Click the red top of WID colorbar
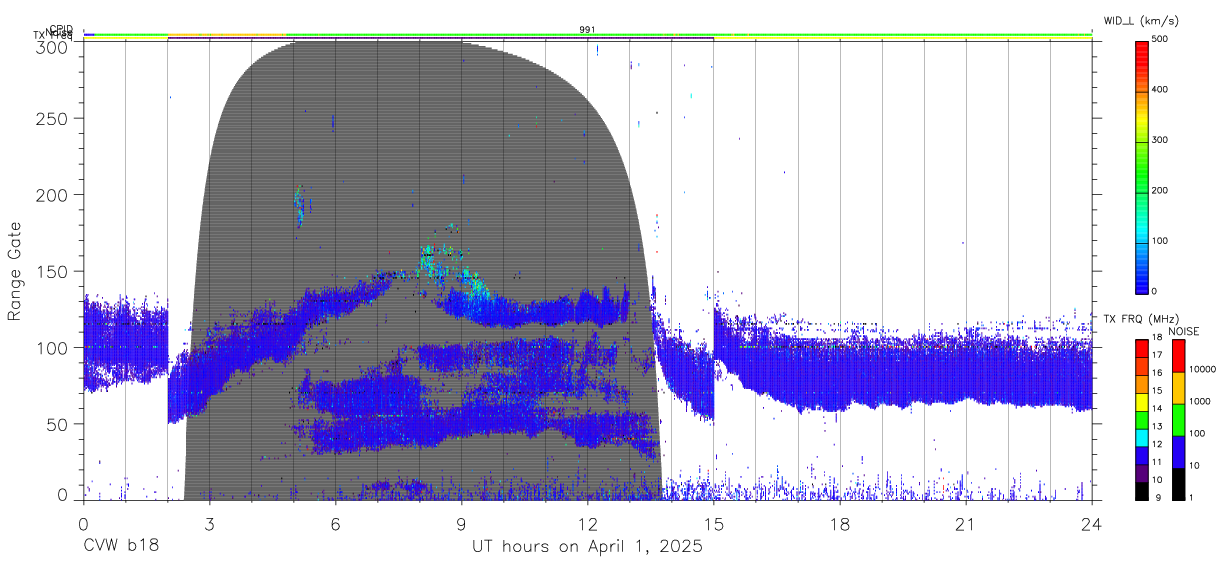1228x567 pixels. (x=1141, y=52)
